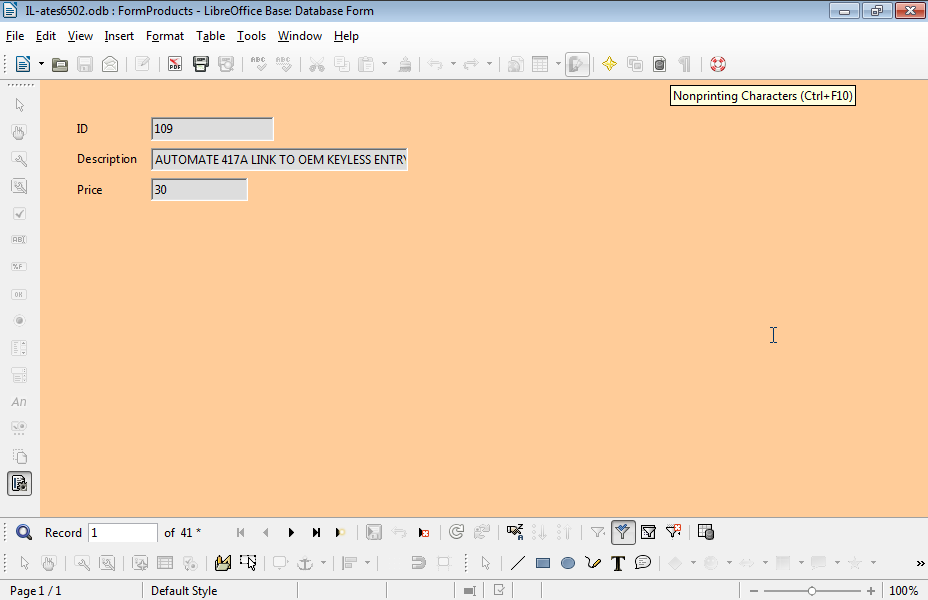Expand the Undo dropdown arrow
Image resolution: width=928 pixels, height=600 pixels.
[x=453, y=64]
